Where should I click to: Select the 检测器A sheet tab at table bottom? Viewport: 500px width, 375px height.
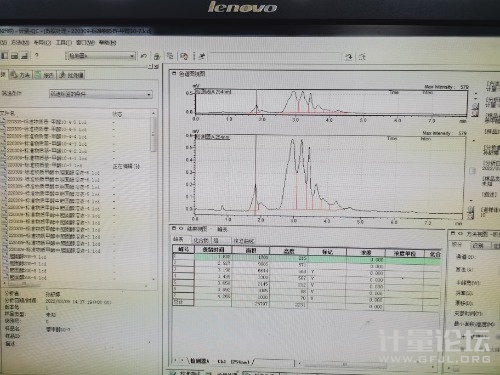pos(200,361)
